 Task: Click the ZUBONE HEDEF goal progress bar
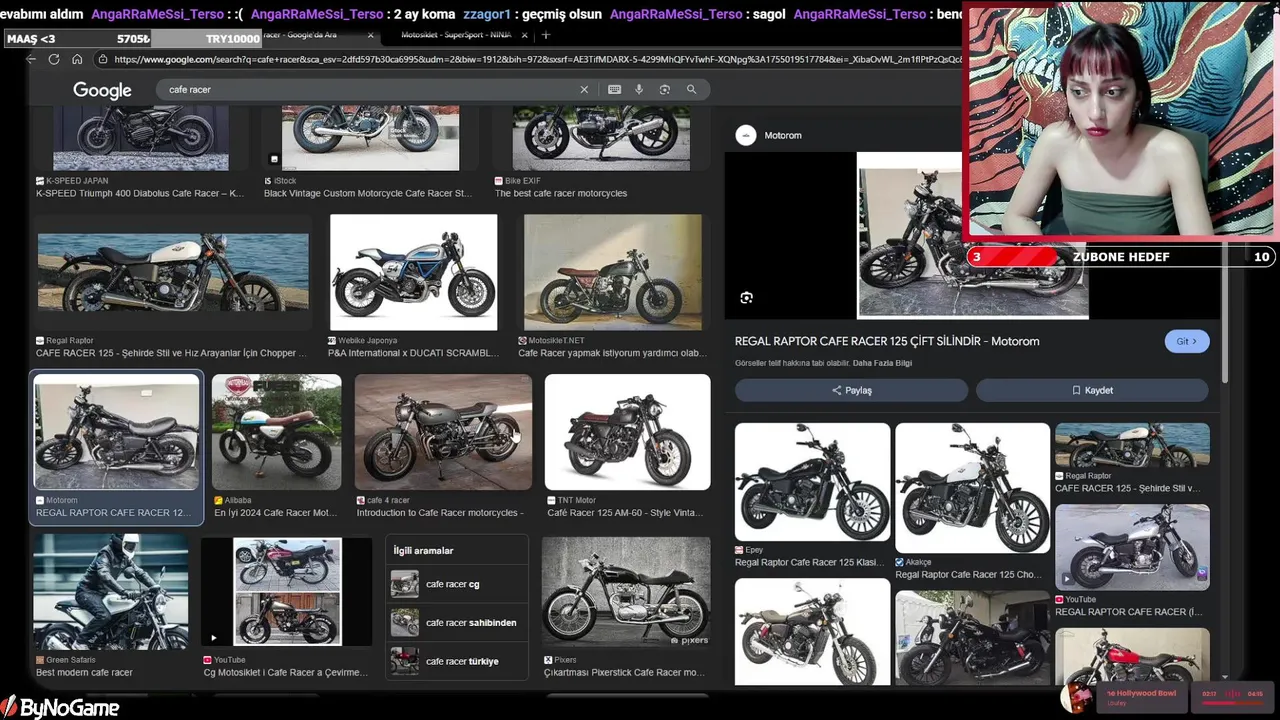[1120, 257]
